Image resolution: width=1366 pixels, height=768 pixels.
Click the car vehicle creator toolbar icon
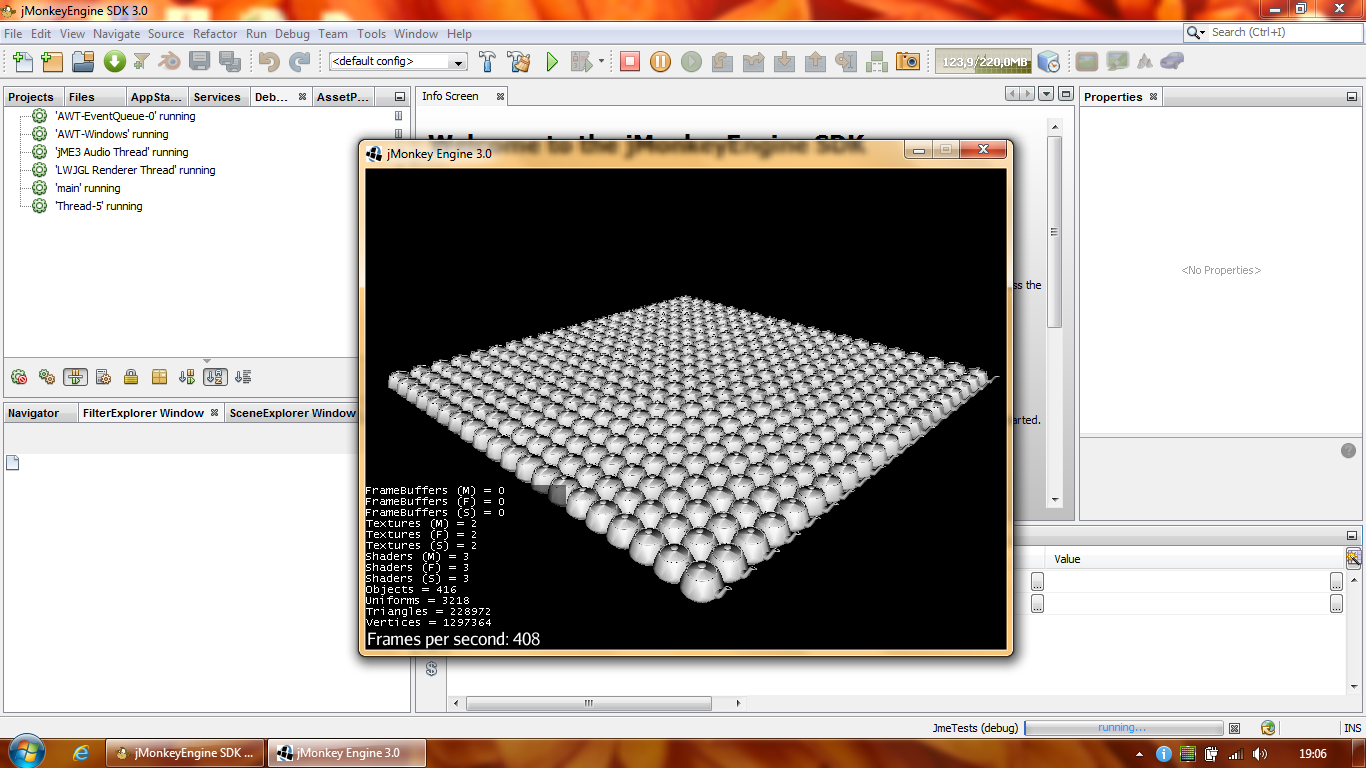point(1172,62)
